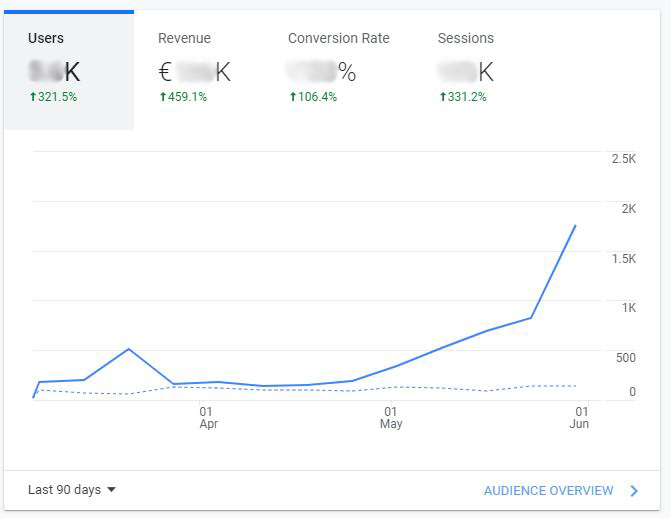
Task: Click the 01 Jun axis marker
Action: 579,417
